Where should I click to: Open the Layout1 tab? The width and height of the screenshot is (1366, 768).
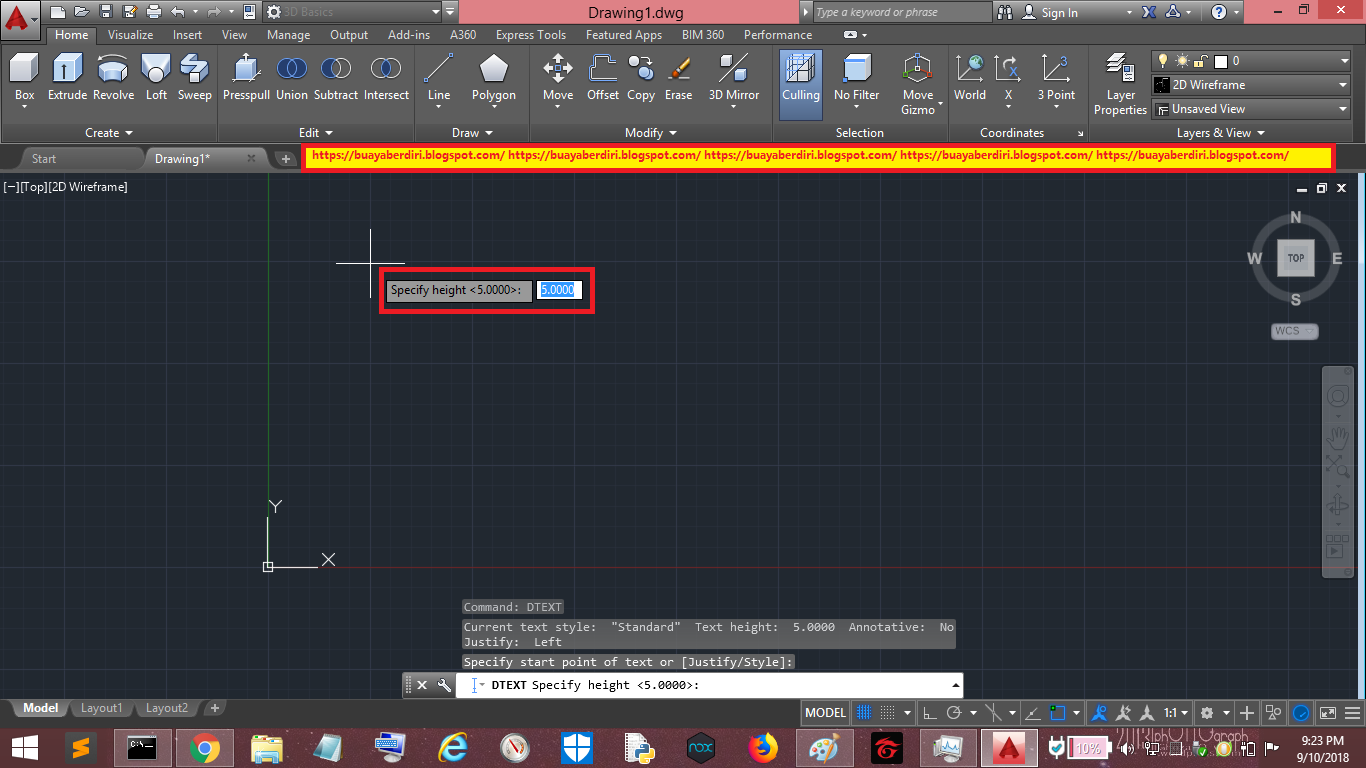[101, 707]
